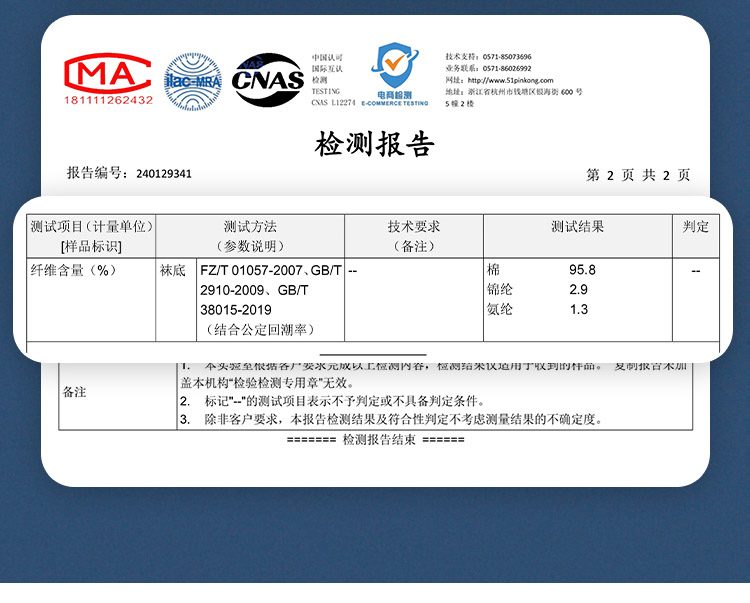Select report number 240129341
The image size is (750, 603).
[x=164, y=174]
